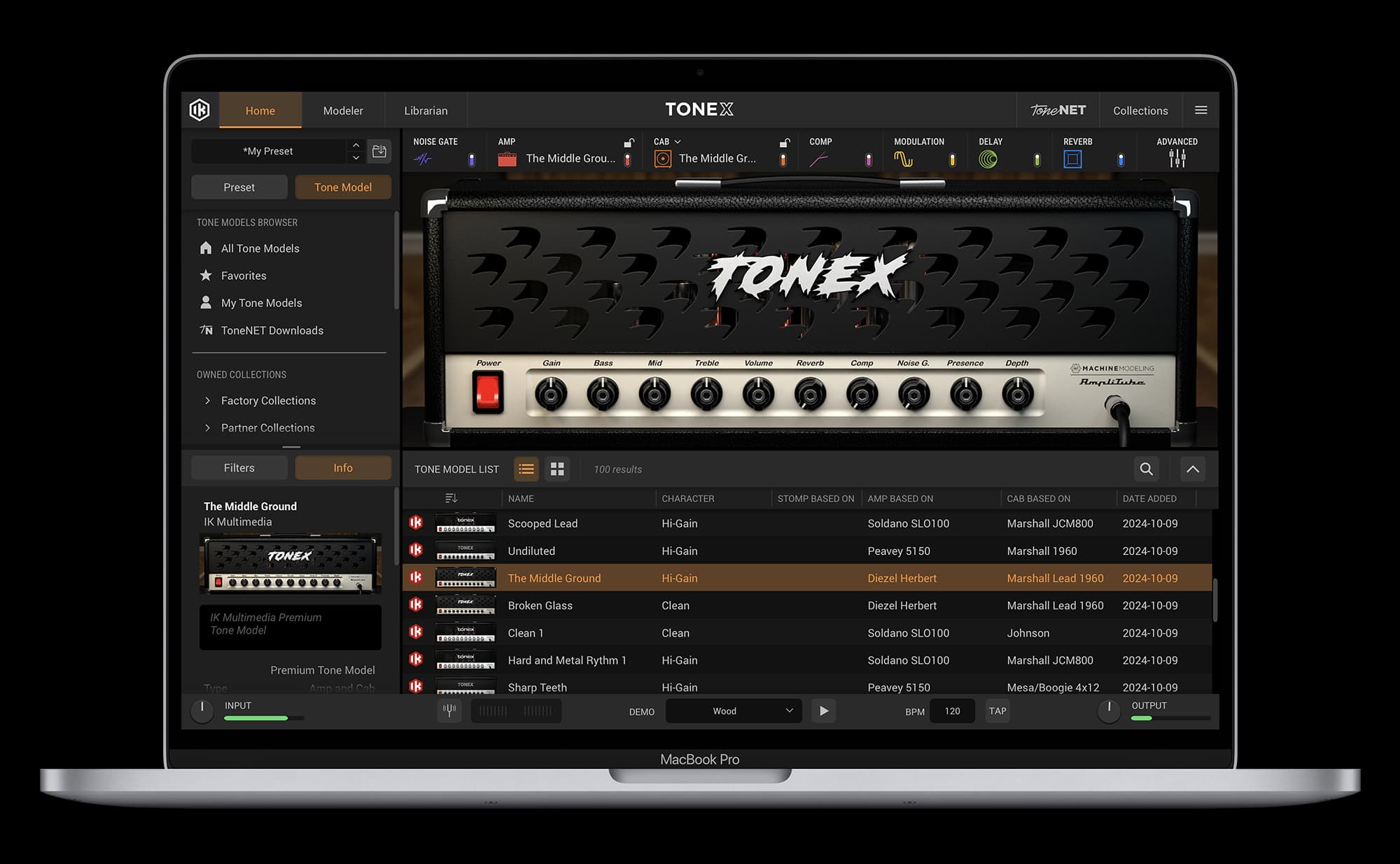
Task: Open the search in the Tone Model List
Action: (1146, 469)
